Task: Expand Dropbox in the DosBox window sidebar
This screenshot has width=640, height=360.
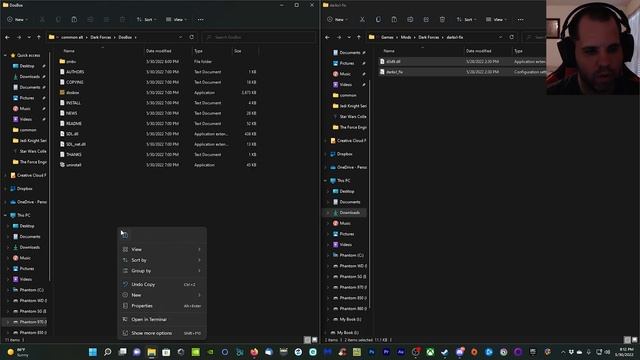Action: 6,189
